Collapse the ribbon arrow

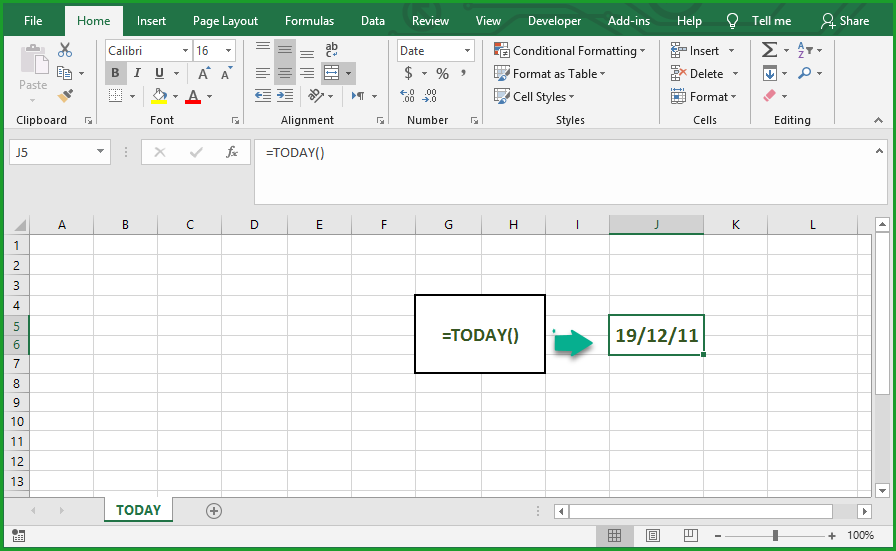[x=878, y=120]
